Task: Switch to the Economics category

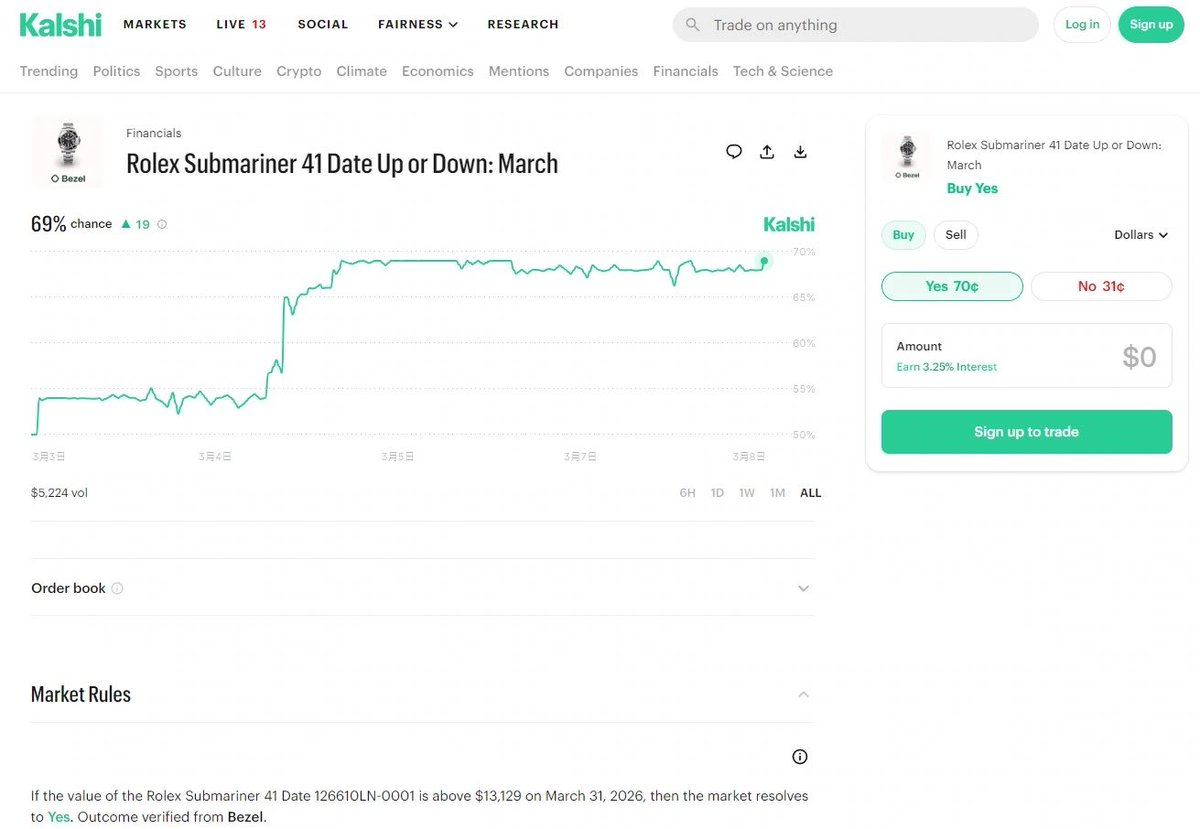Action: (x=437, y=71)
